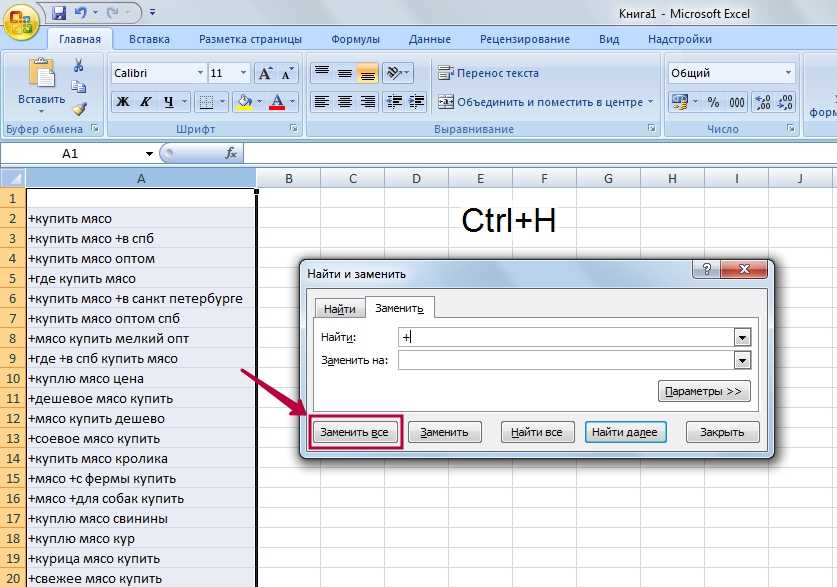Viewport: 837px width, 587px height.
Task: Open Разметка страницы ribbon tab
Action: [x=250, y=39]
